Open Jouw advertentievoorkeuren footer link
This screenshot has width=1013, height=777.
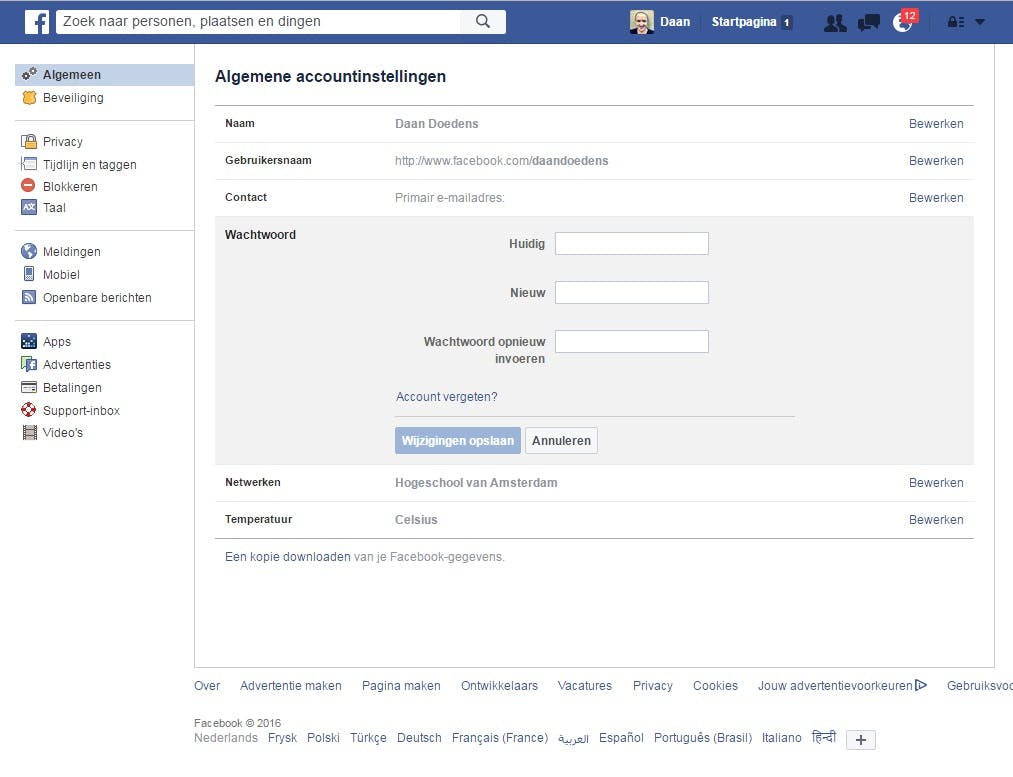[x=835, y=685]
